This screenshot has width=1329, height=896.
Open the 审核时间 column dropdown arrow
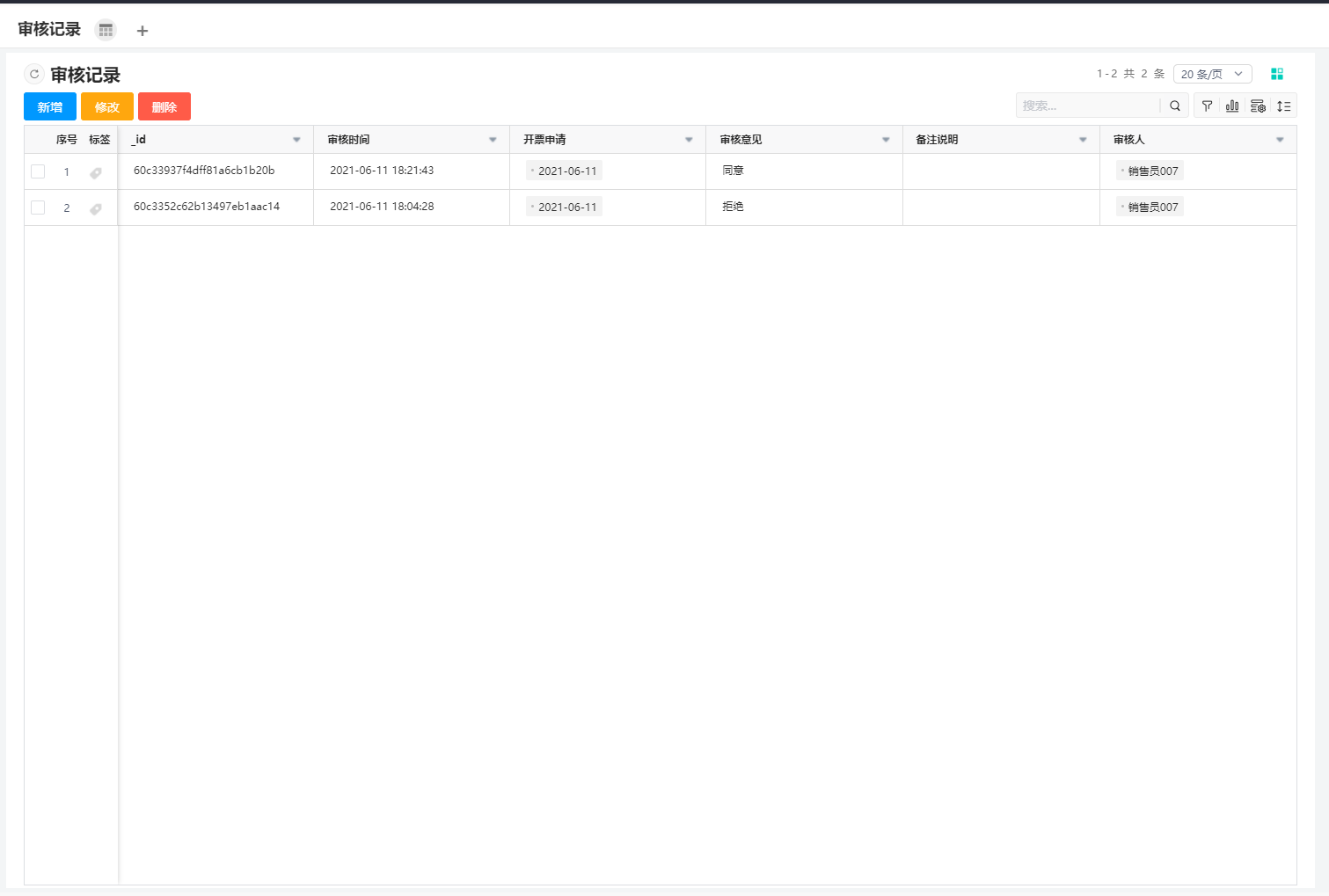493,140
